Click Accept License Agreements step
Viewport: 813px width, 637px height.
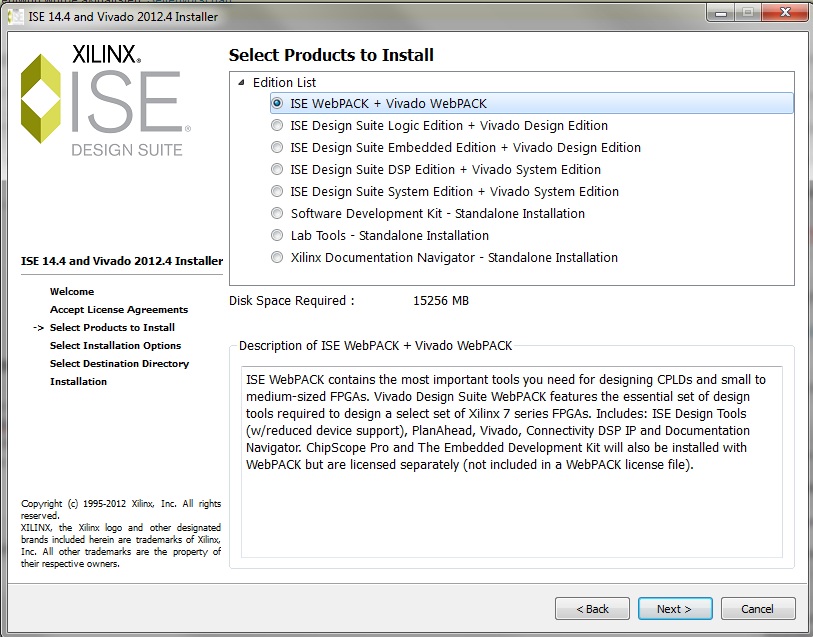(119, 309)
